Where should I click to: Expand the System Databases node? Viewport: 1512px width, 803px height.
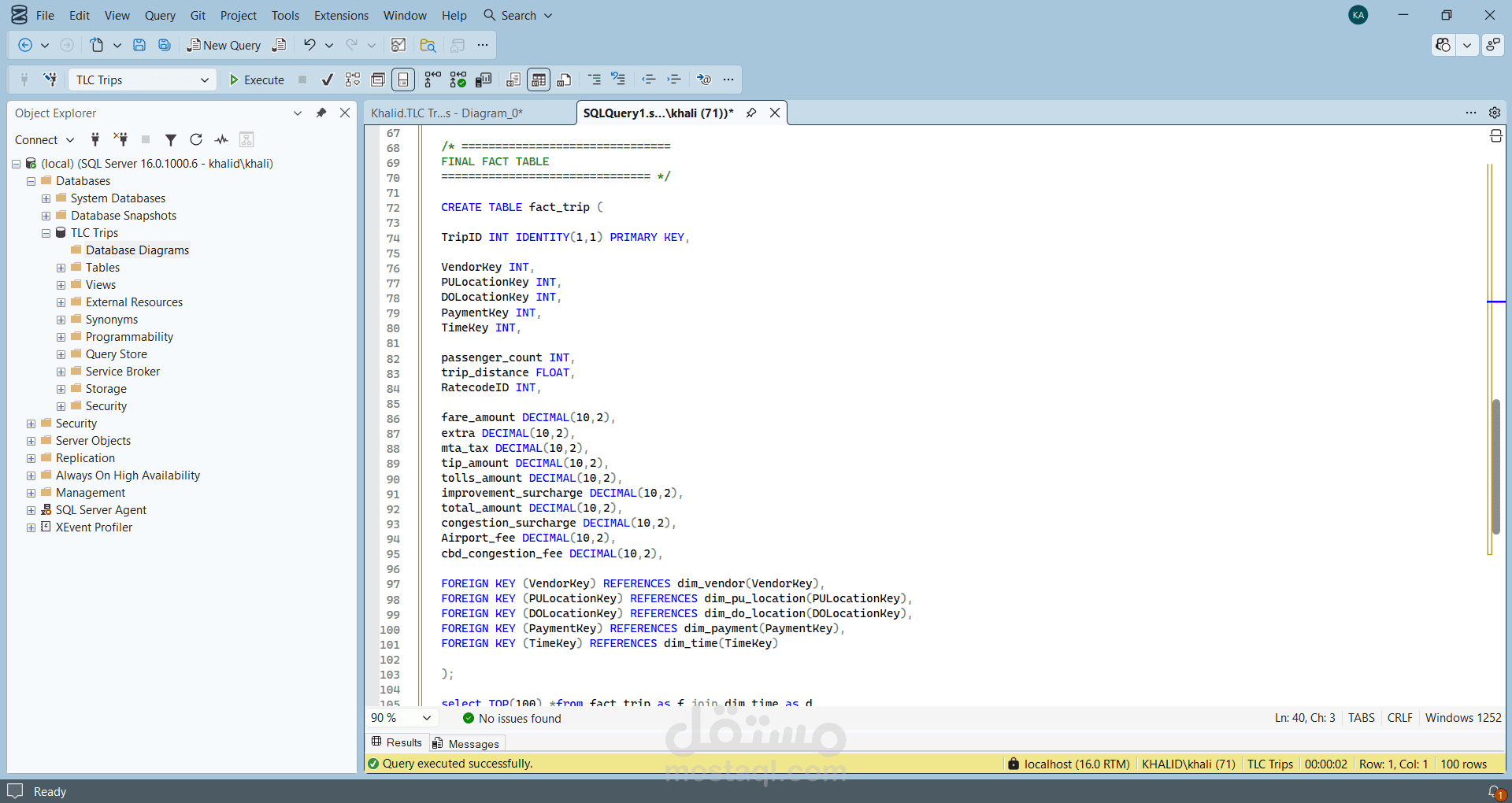[46, 198]
